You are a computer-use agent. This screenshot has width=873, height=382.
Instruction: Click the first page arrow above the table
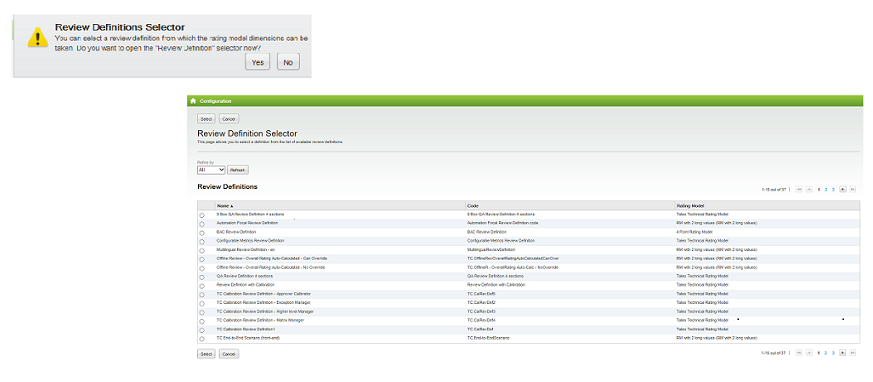point(799,189)
